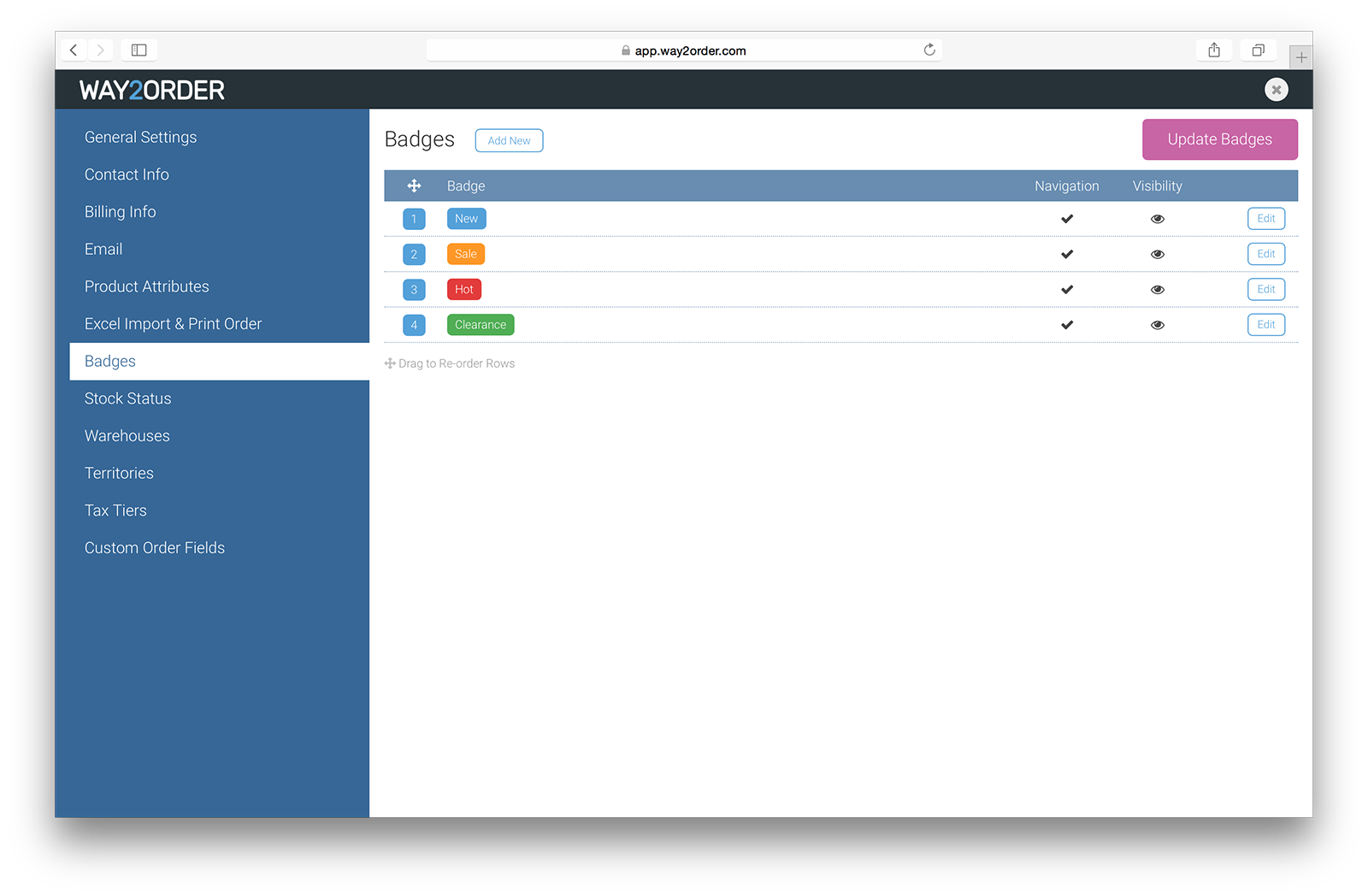Toggle navigation checkmark for Clearance badge
1368x896 pixels.
point(1067,325)
